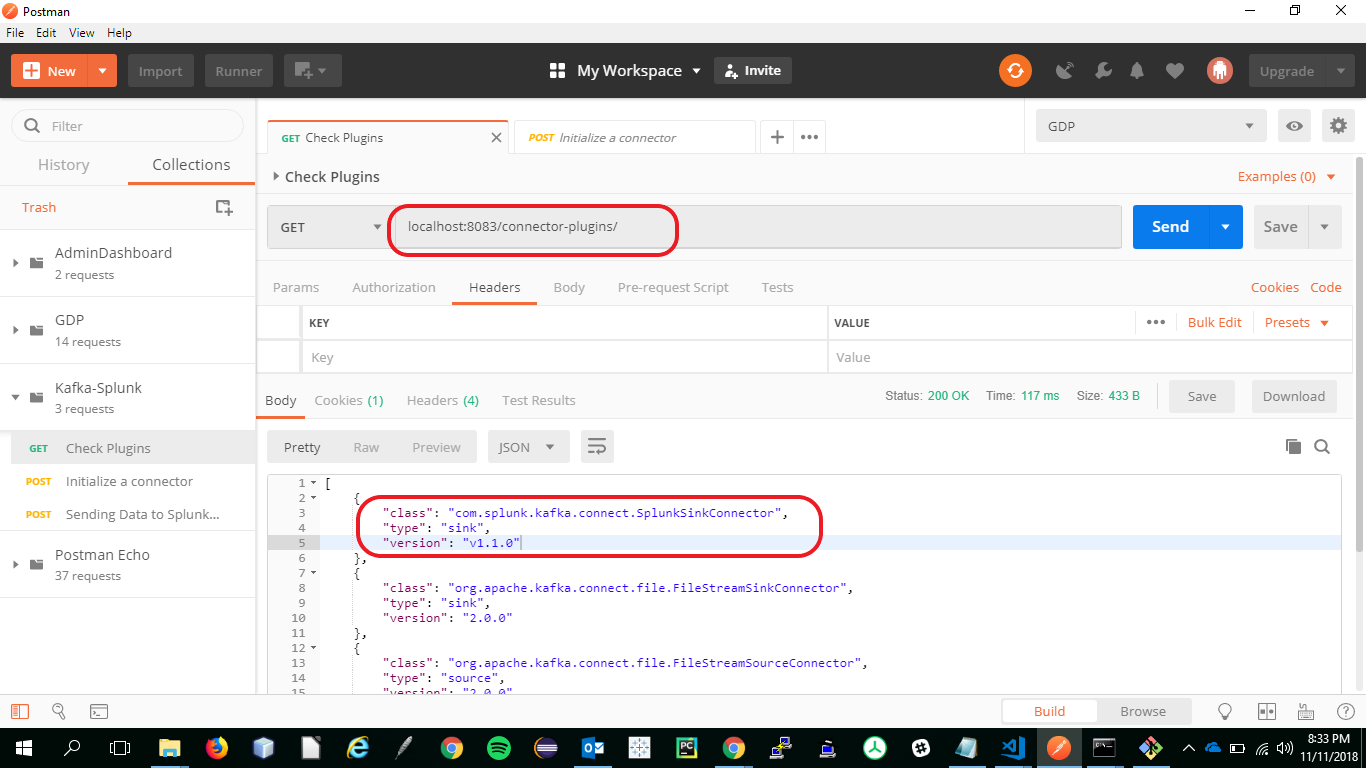Open Save button dropdown arrow
Viewport: 1366px width, 768px height.
click(1324, 227)
